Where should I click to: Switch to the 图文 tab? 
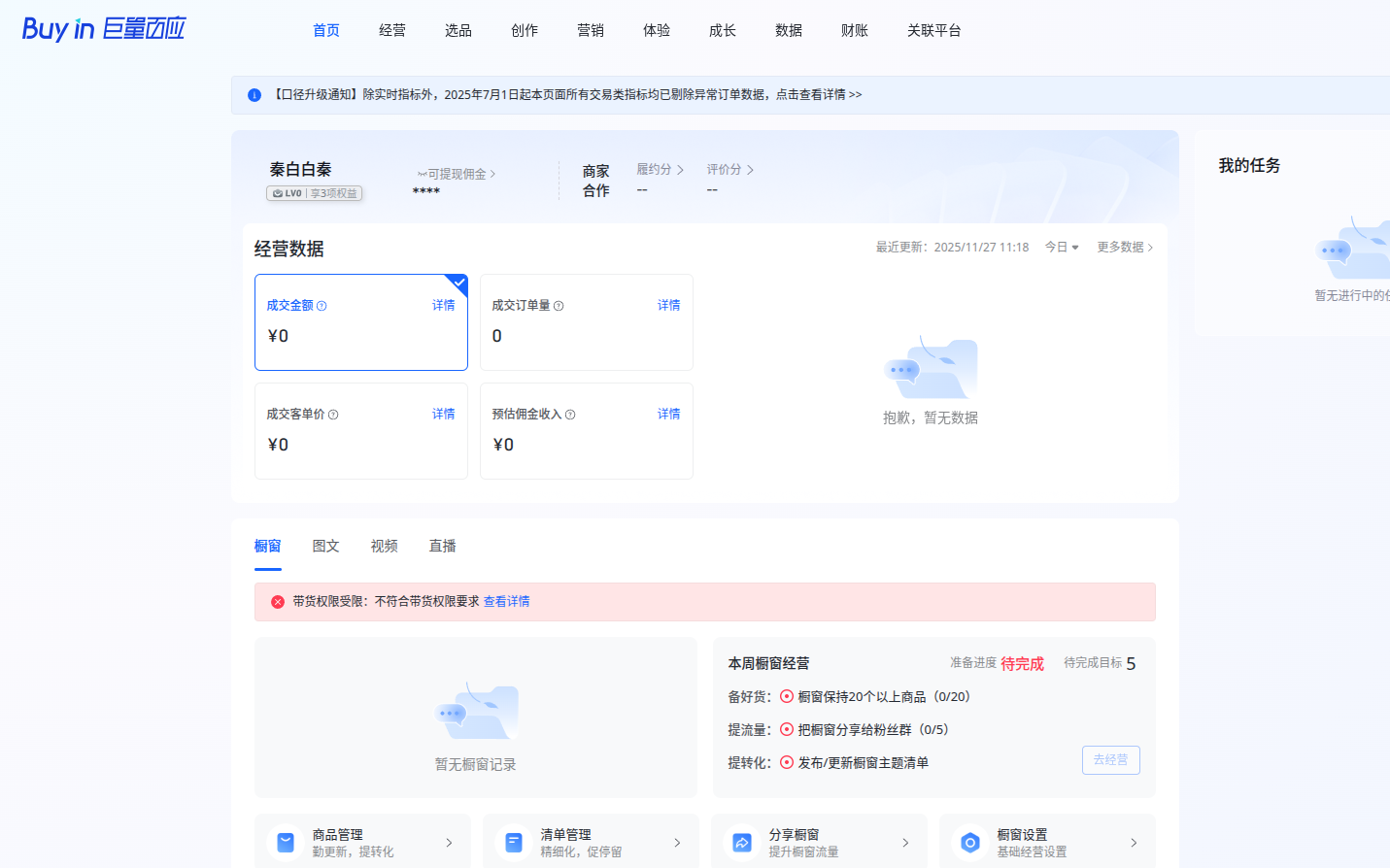325,546
